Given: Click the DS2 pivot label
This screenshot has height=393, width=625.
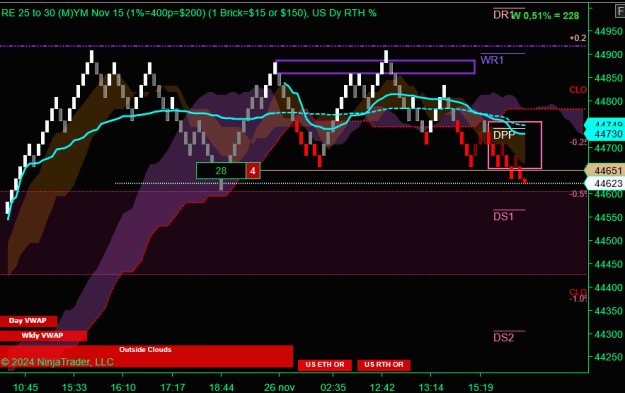Looking at the screenshot, I should [x=503, y=338].
